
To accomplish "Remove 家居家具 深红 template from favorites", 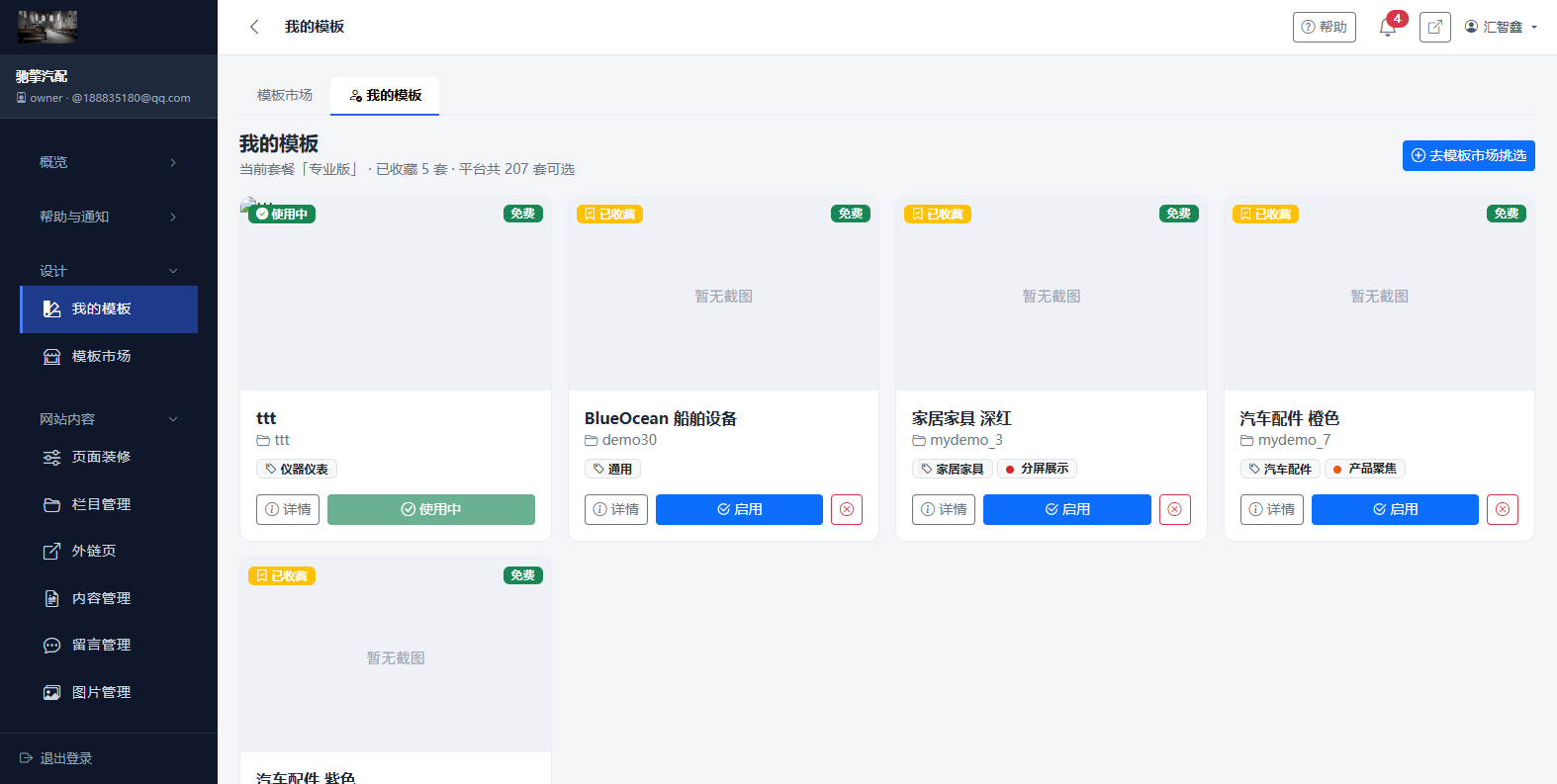I will [1175, 509].
